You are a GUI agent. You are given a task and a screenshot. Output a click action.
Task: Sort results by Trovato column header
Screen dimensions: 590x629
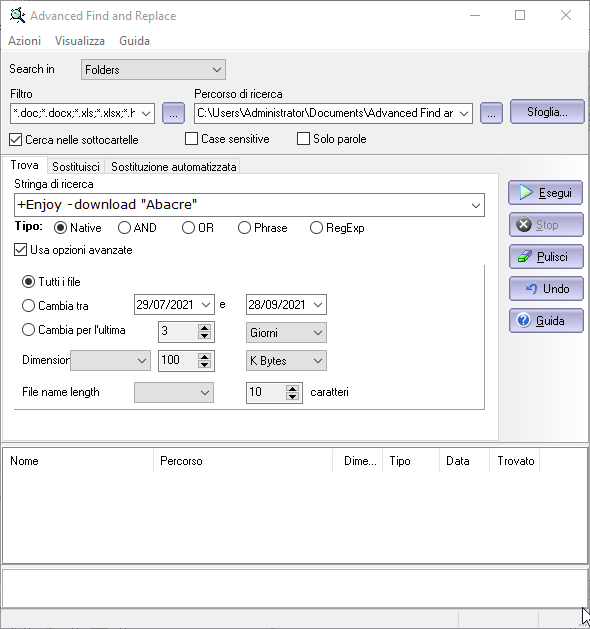click(x=515, y=461)
